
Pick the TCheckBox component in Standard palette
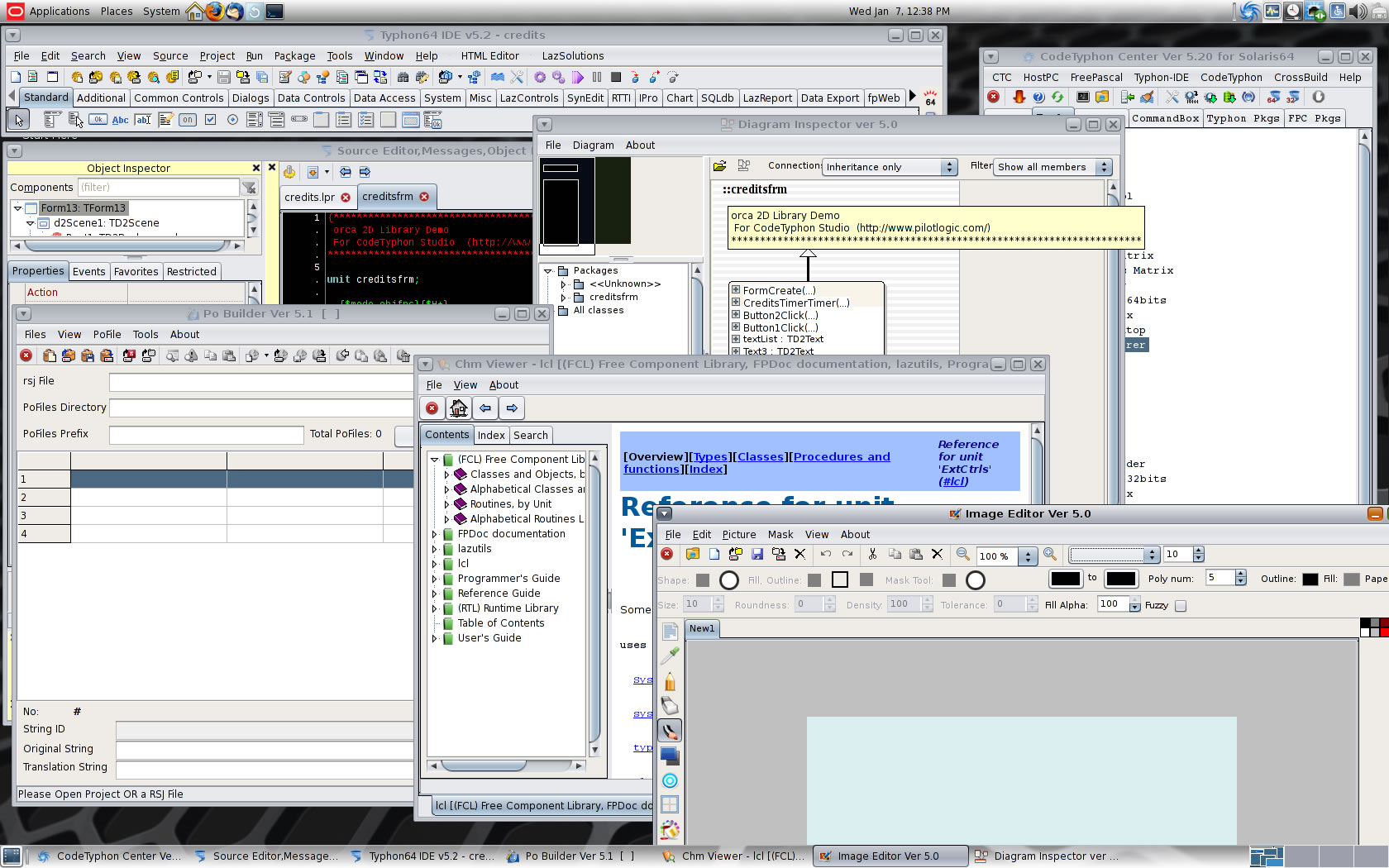point(210,120)
